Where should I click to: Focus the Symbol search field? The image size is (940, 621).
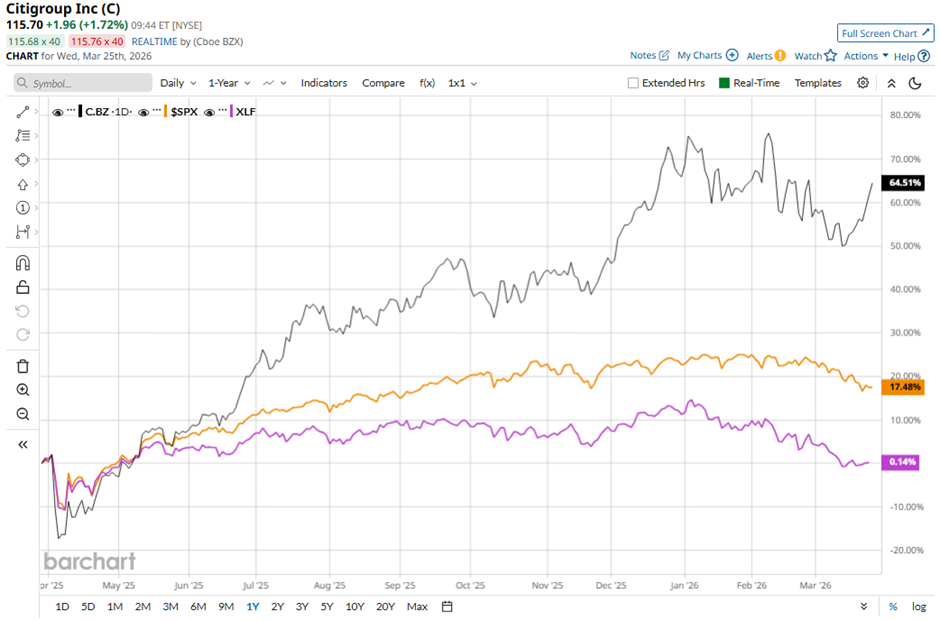[83, 83]
